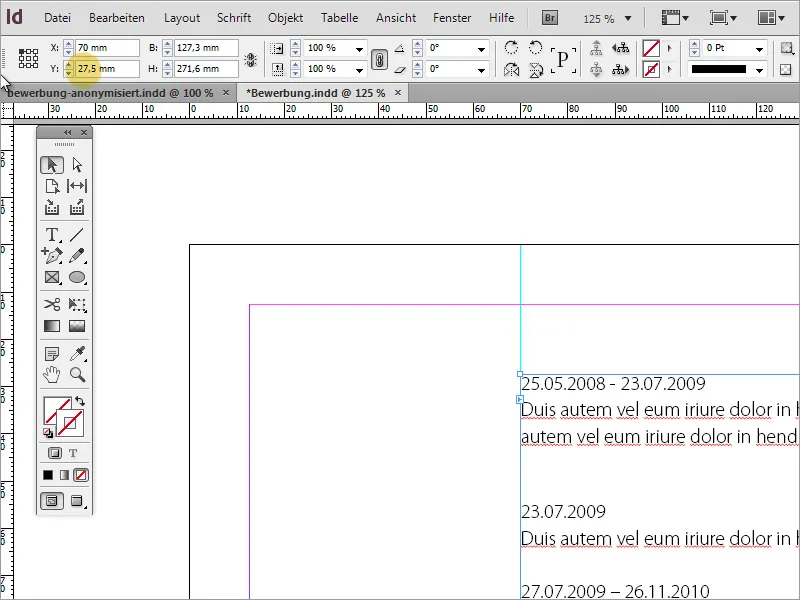Image resolution: width=800 pixels, height=600 pixels.
Task: Open zoom level dropdown at 125 %
Action: coord(628,18)
